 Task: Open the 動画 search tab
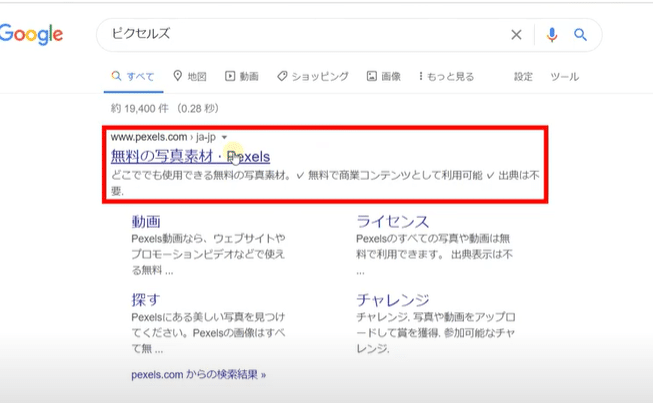242,77
